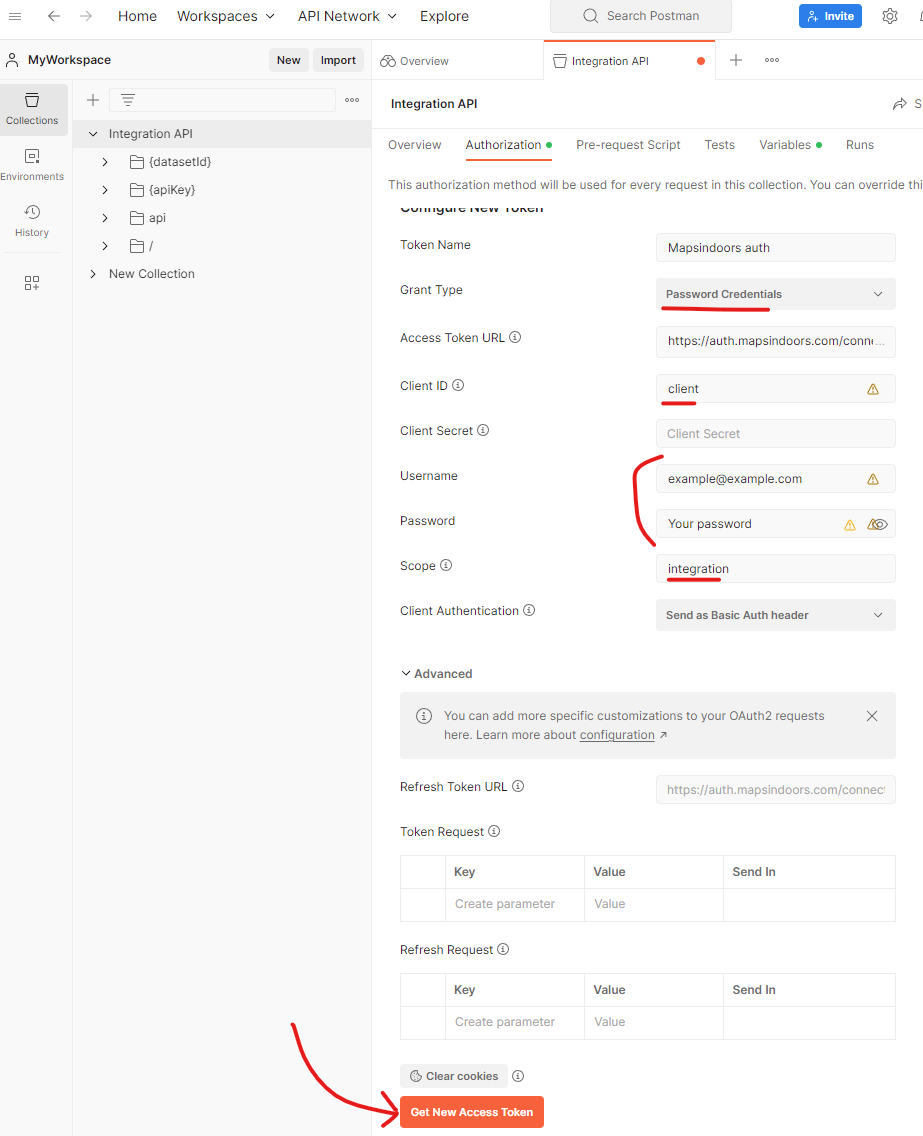Viewport: 923px width, 1136px height.
Task: Show info next to Clear cookies
Action: click(518, 1076)
